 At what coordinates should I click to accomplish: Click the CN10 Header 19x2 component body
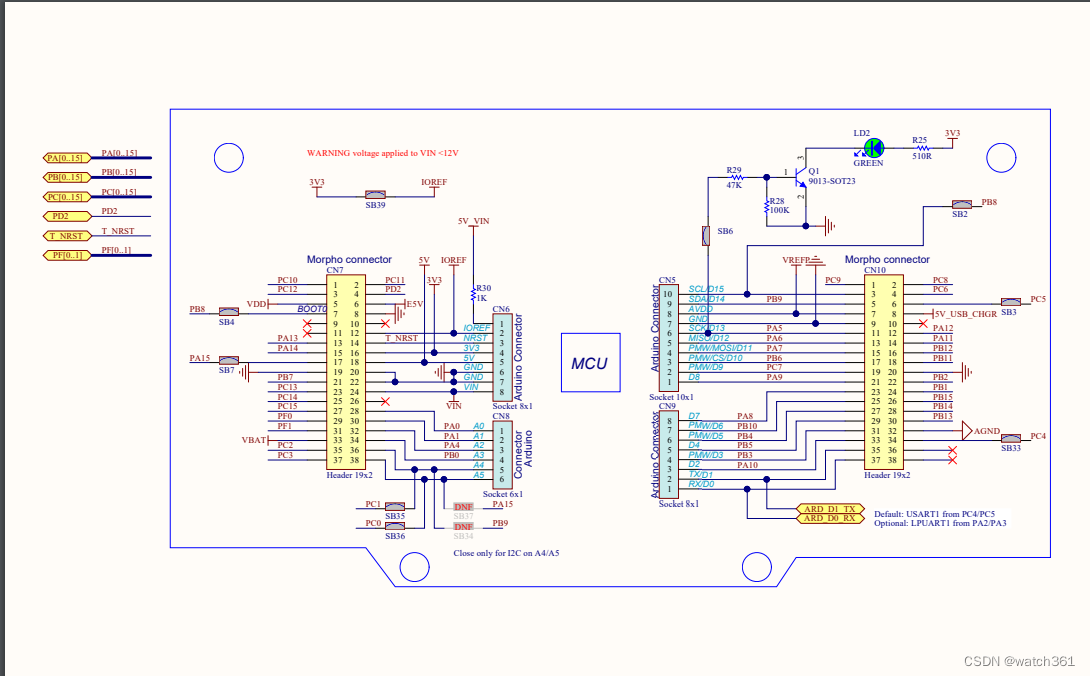pyautogui.click(x=884, y=372)
